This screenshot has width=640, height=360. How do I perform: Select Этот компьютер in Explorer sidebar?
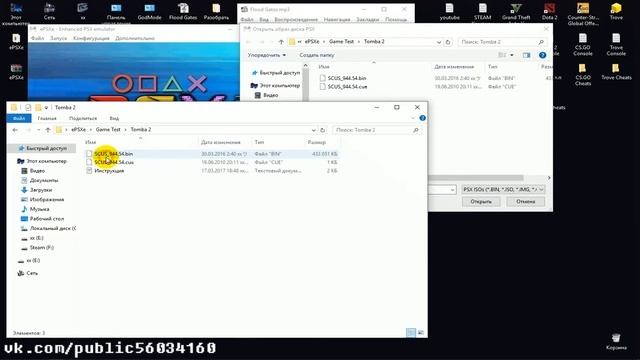[x=46, y=161]
